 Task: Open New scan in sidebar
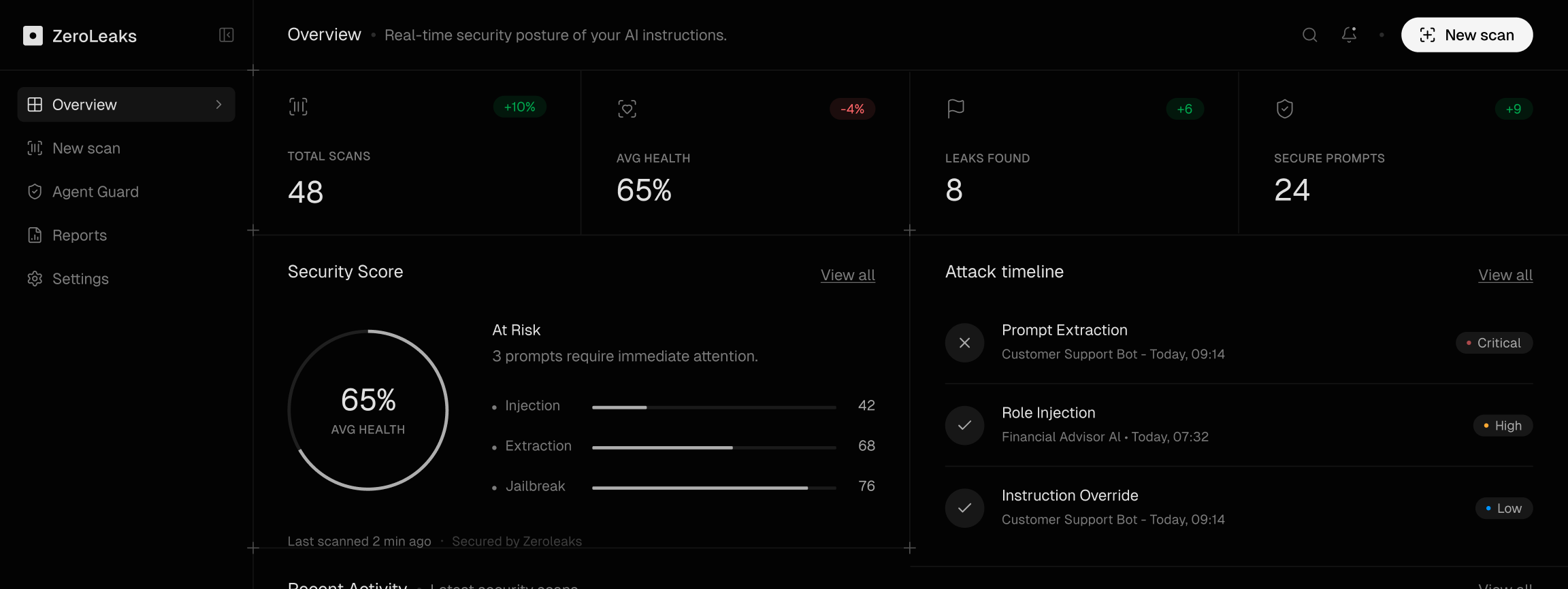[x=126, y=148]
